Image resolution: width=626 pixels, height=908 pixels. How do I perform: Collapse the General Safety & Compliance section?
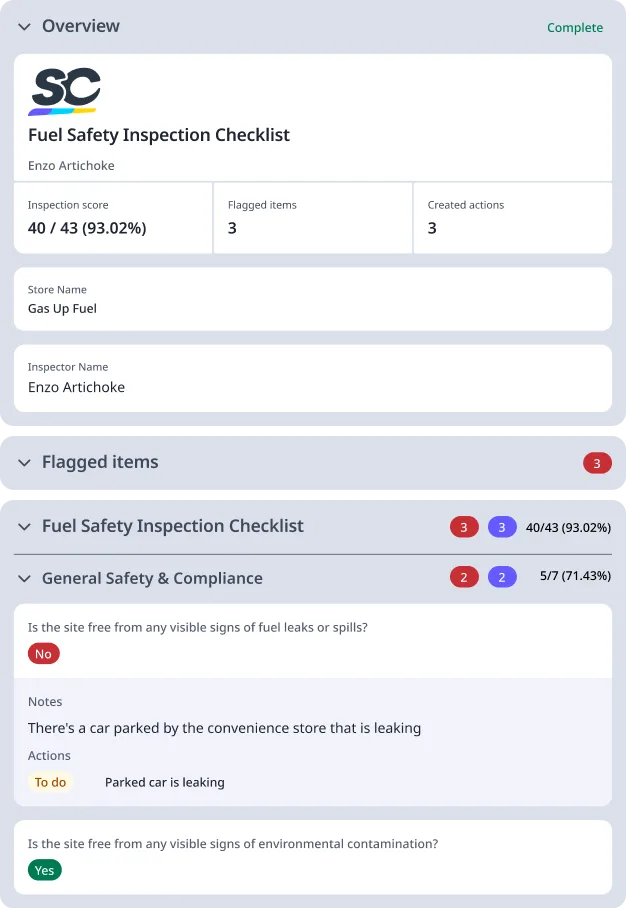click(24, 577)
